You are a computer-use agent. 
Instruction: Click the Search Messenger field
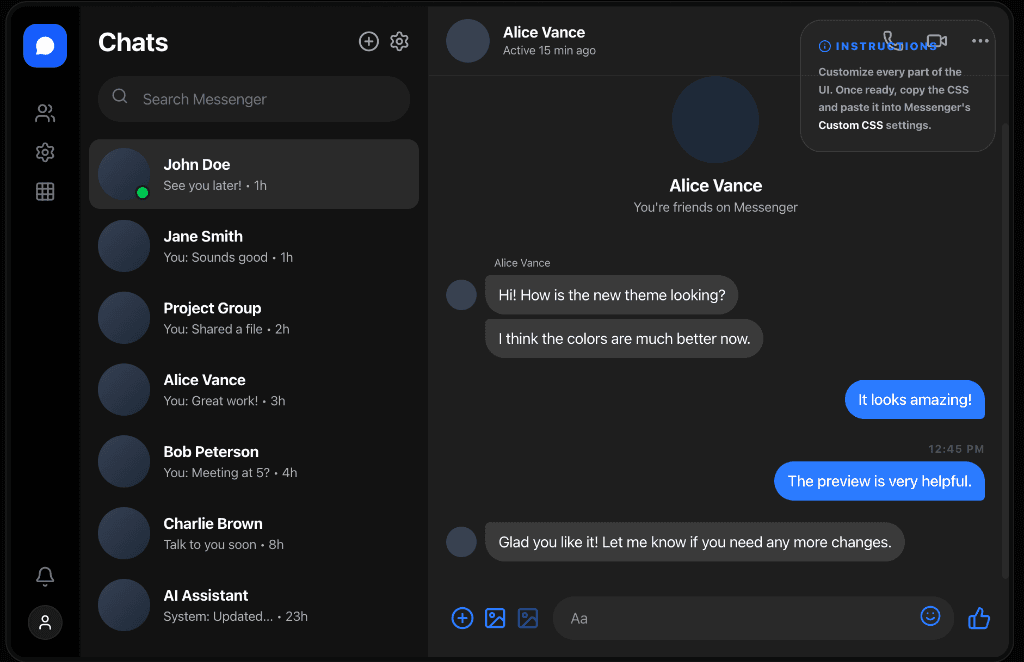pyautogui.click(x=253, y=99)
